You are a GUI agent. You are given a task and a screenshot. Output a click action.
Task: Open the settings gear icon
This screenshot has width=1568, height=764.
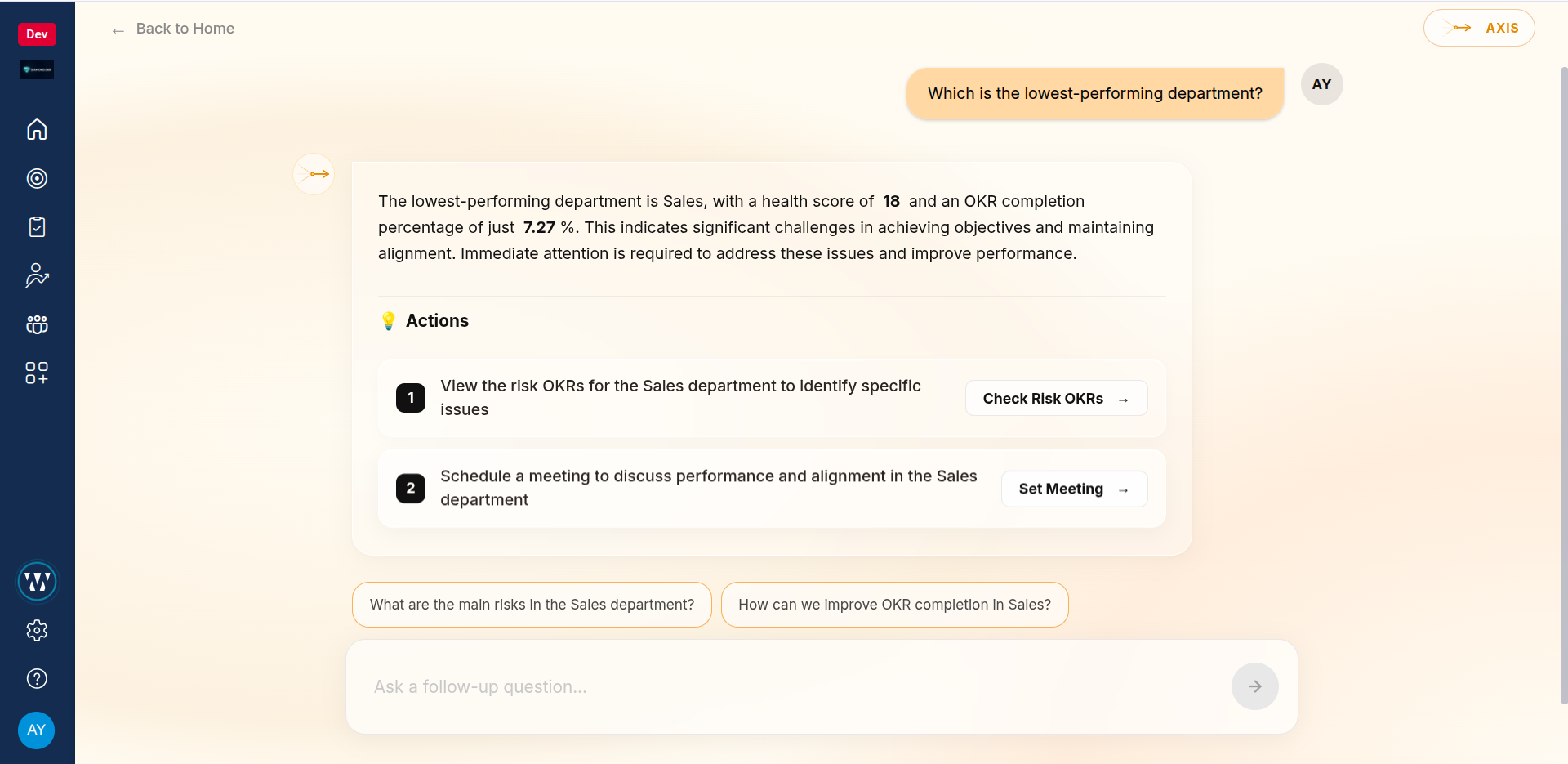37,630
